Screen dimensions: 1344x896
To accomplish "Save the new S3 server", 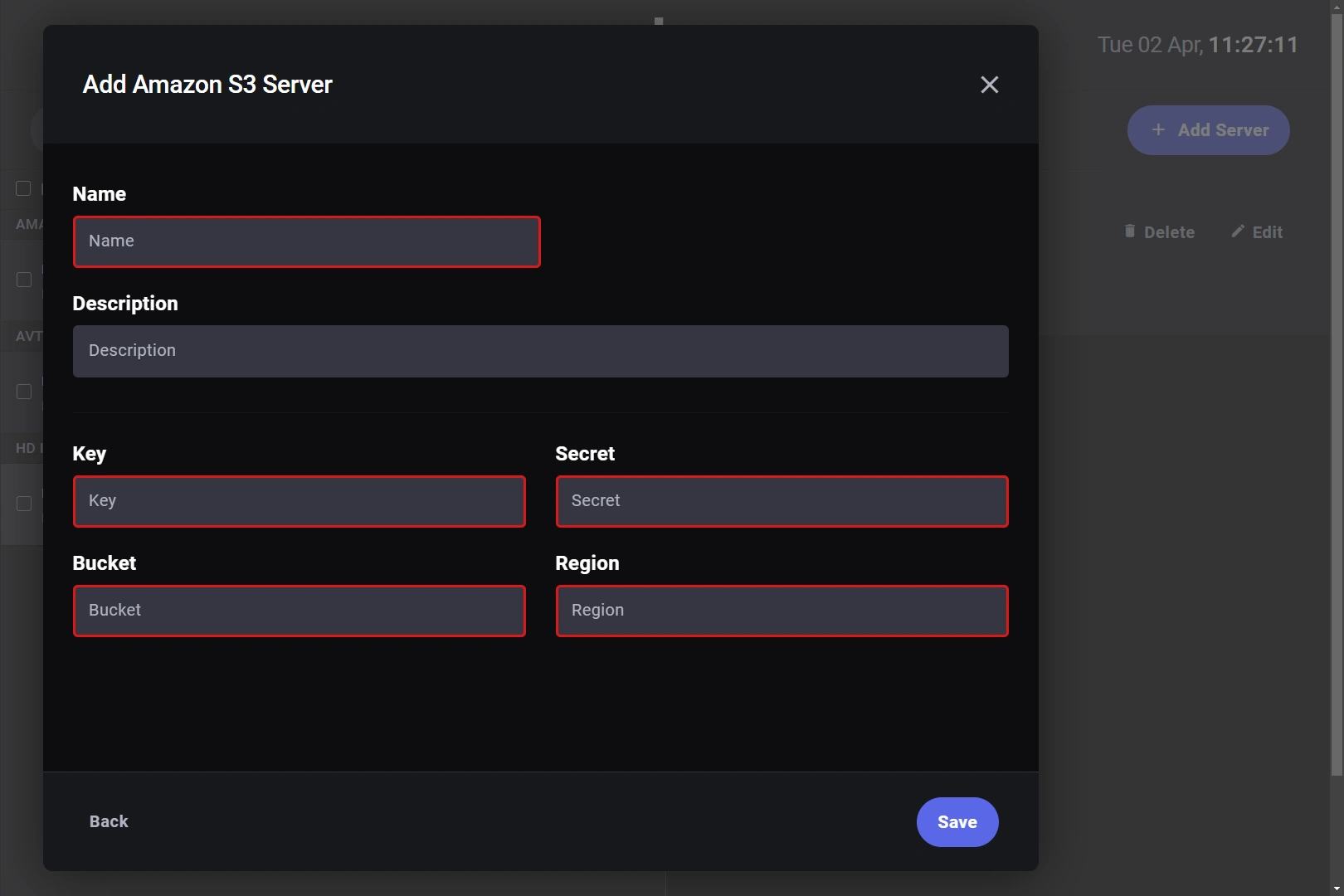I will pyautogui.click(x=957, y=822).
